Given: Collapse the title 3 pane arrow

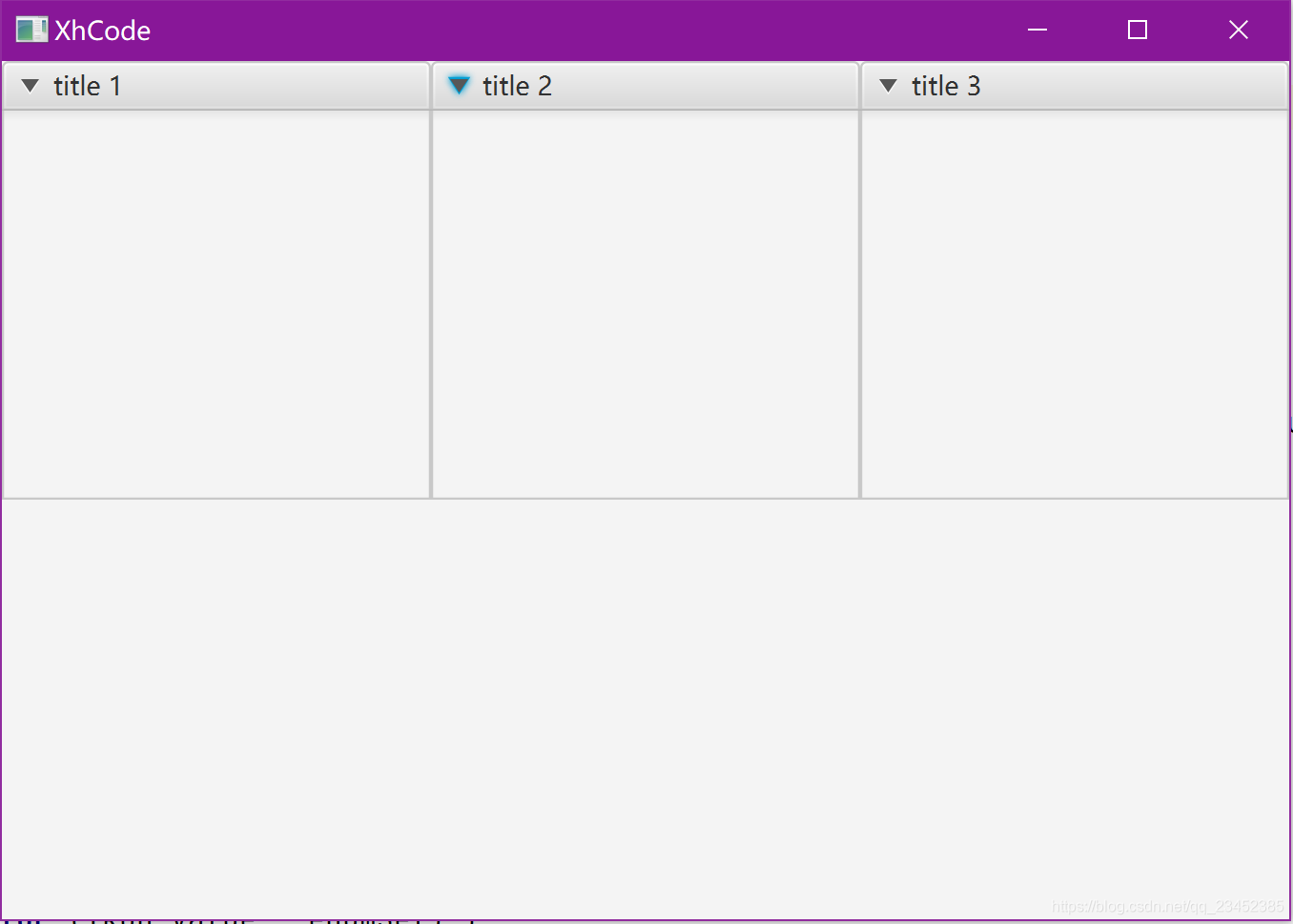Looking at the screenshot, I should click(x=888, y=86).
